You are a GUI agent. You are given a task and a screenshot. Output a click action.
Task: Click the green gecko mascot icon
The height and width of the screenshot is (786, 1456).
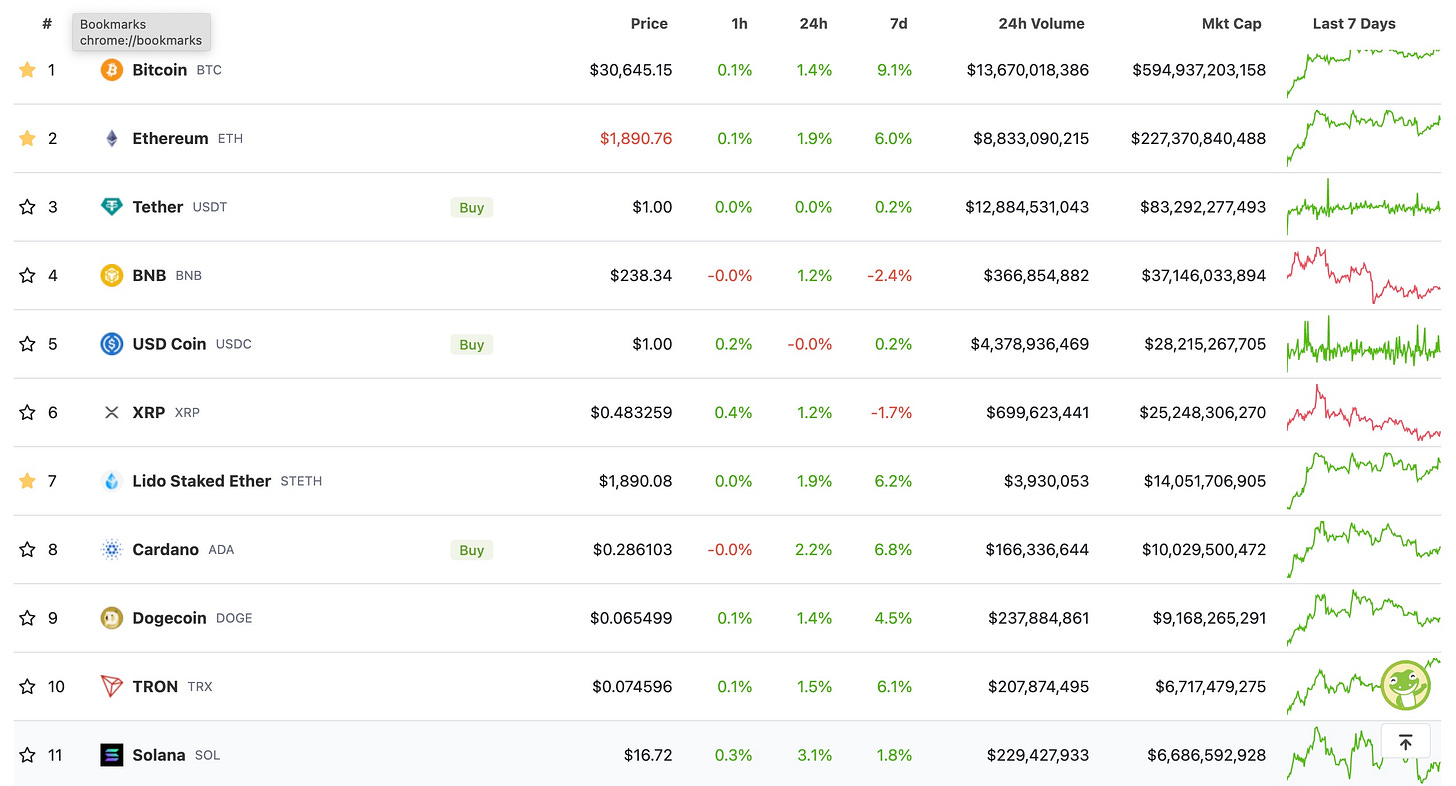pos(1406,685)
